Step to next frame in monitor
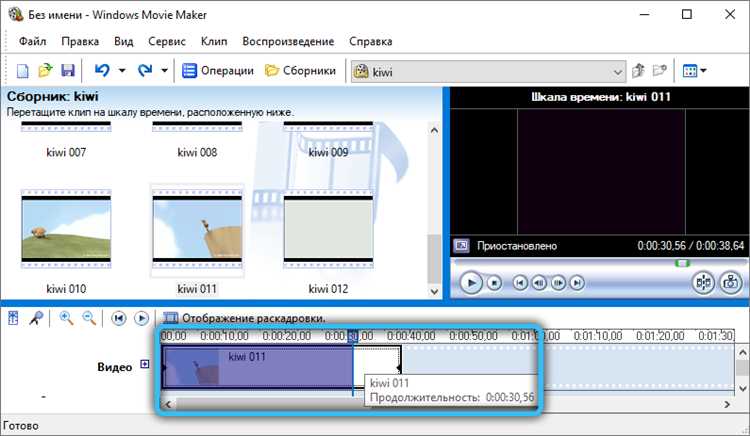 [x=558, y=283]
